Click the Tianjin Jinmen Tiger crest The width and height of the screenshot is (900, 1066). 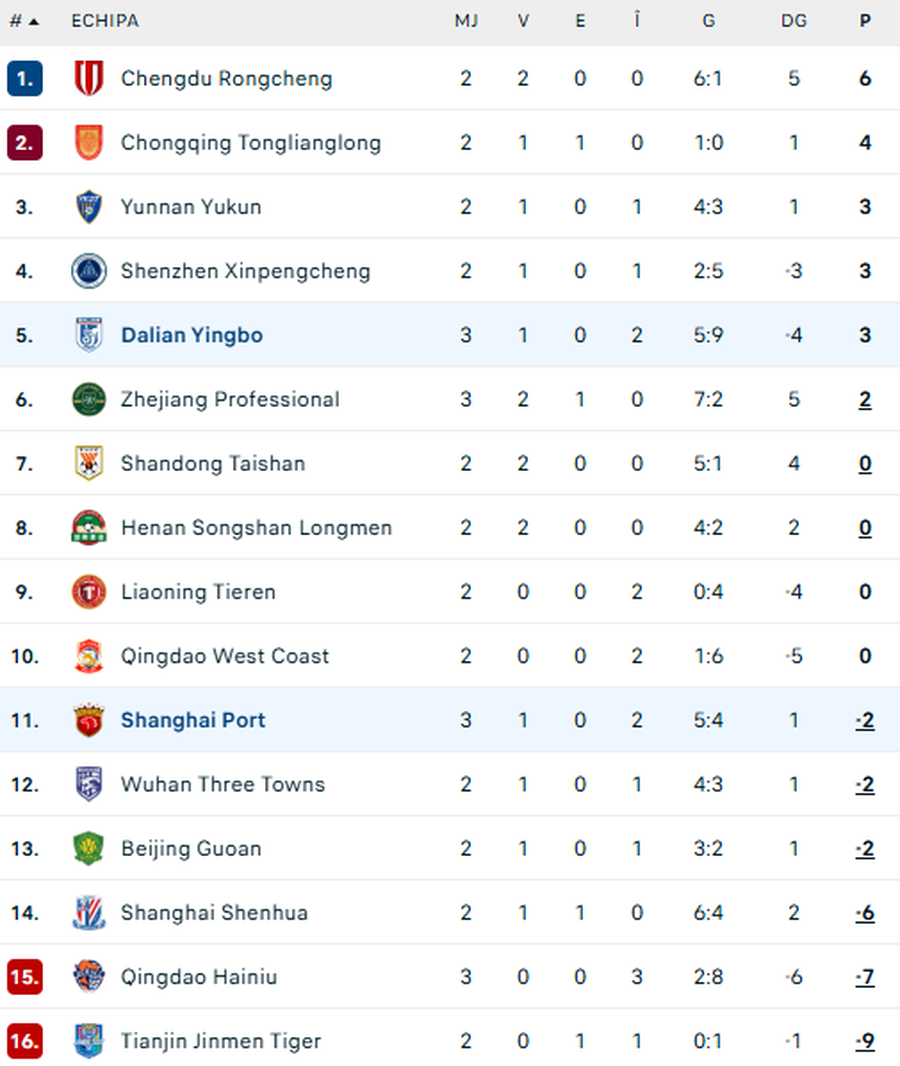pyautogui.click(x=89, y=1041)
